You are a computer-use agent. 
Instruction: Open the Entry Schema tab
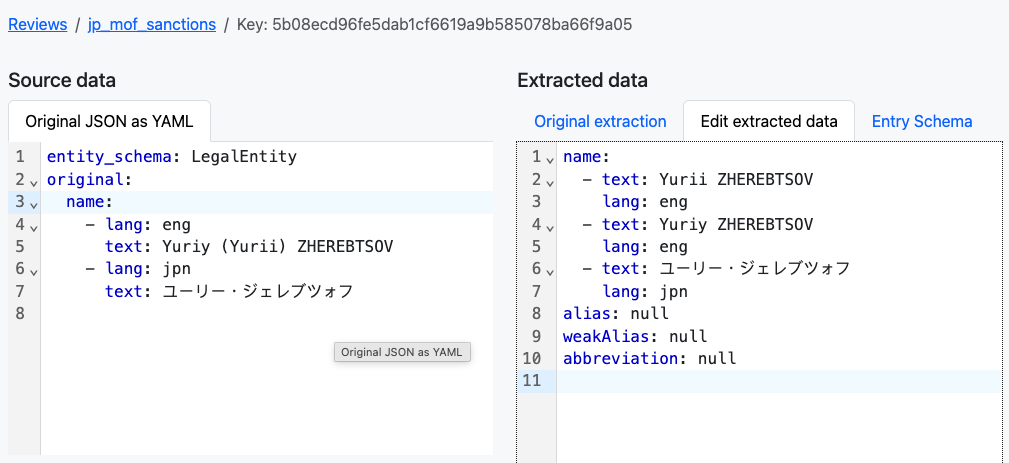(x=921, y=122)
